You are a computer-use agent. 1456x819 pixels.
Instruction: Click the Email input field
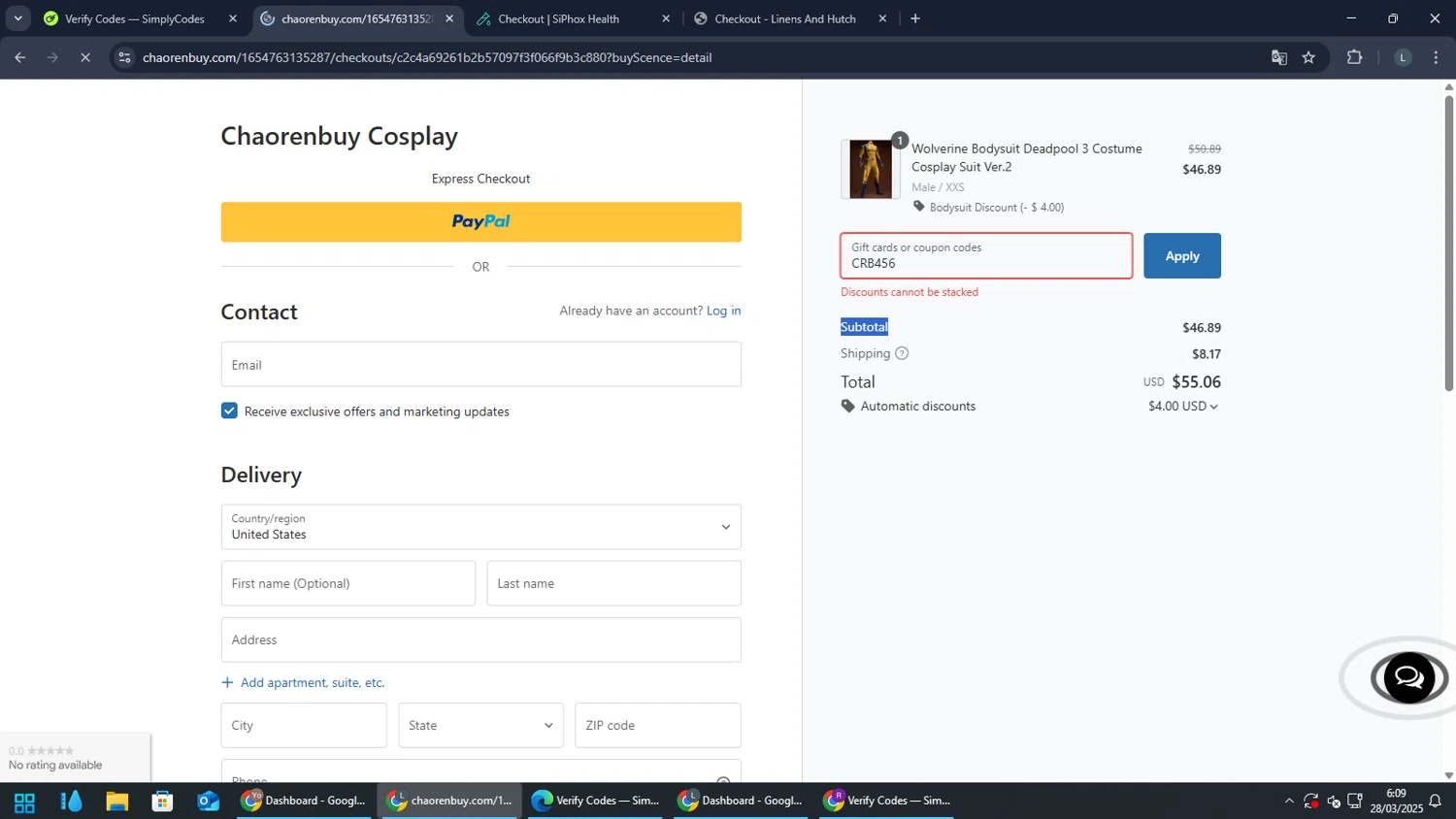480,364
